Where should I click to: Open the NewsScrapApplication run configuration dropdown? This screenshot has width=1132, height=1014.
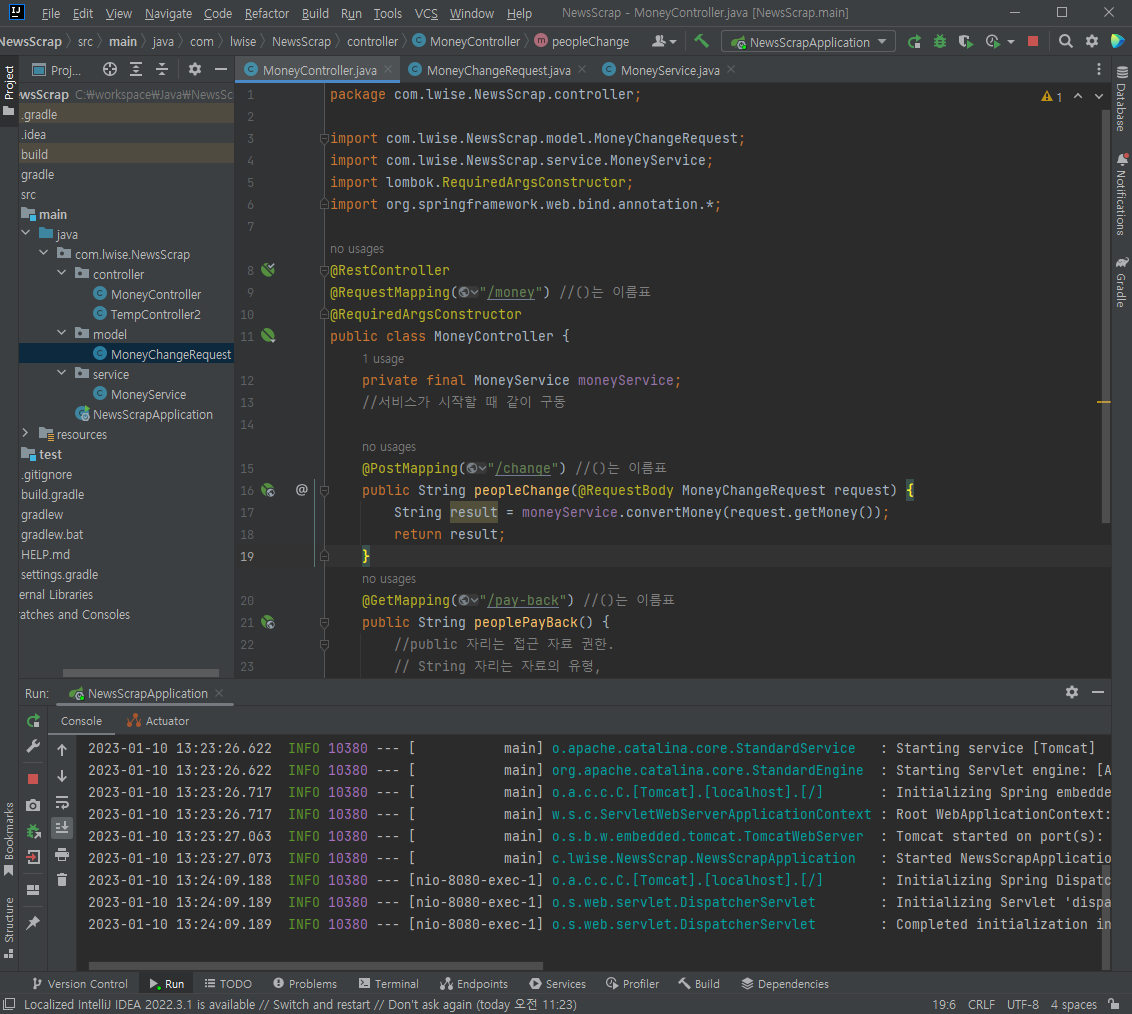tap(809, 42)
